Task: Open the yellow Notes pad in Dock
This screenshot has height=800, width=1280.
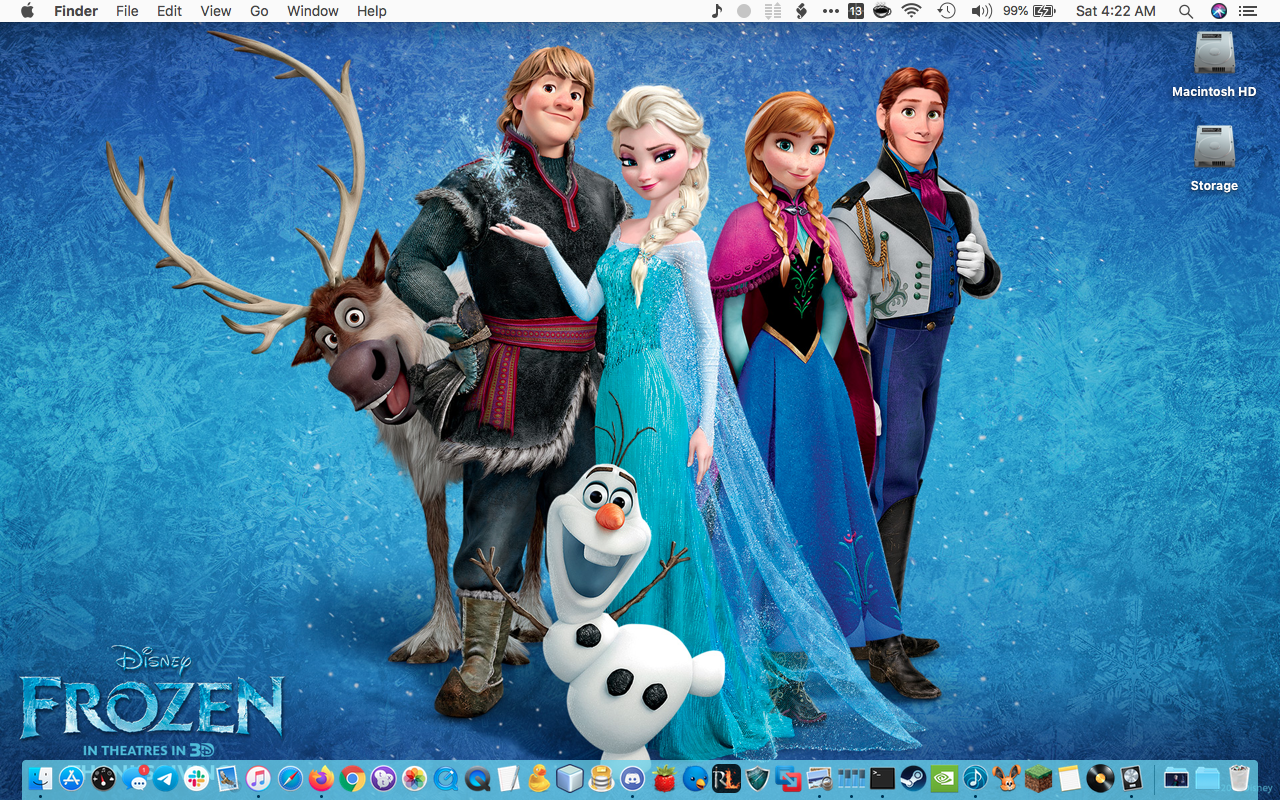Action: (x=1069, y=778)
